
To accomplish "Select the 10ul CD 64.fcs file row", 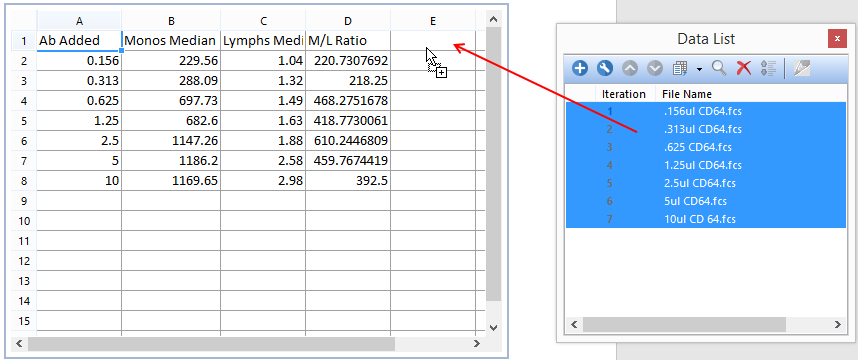I will pos(706,219).
